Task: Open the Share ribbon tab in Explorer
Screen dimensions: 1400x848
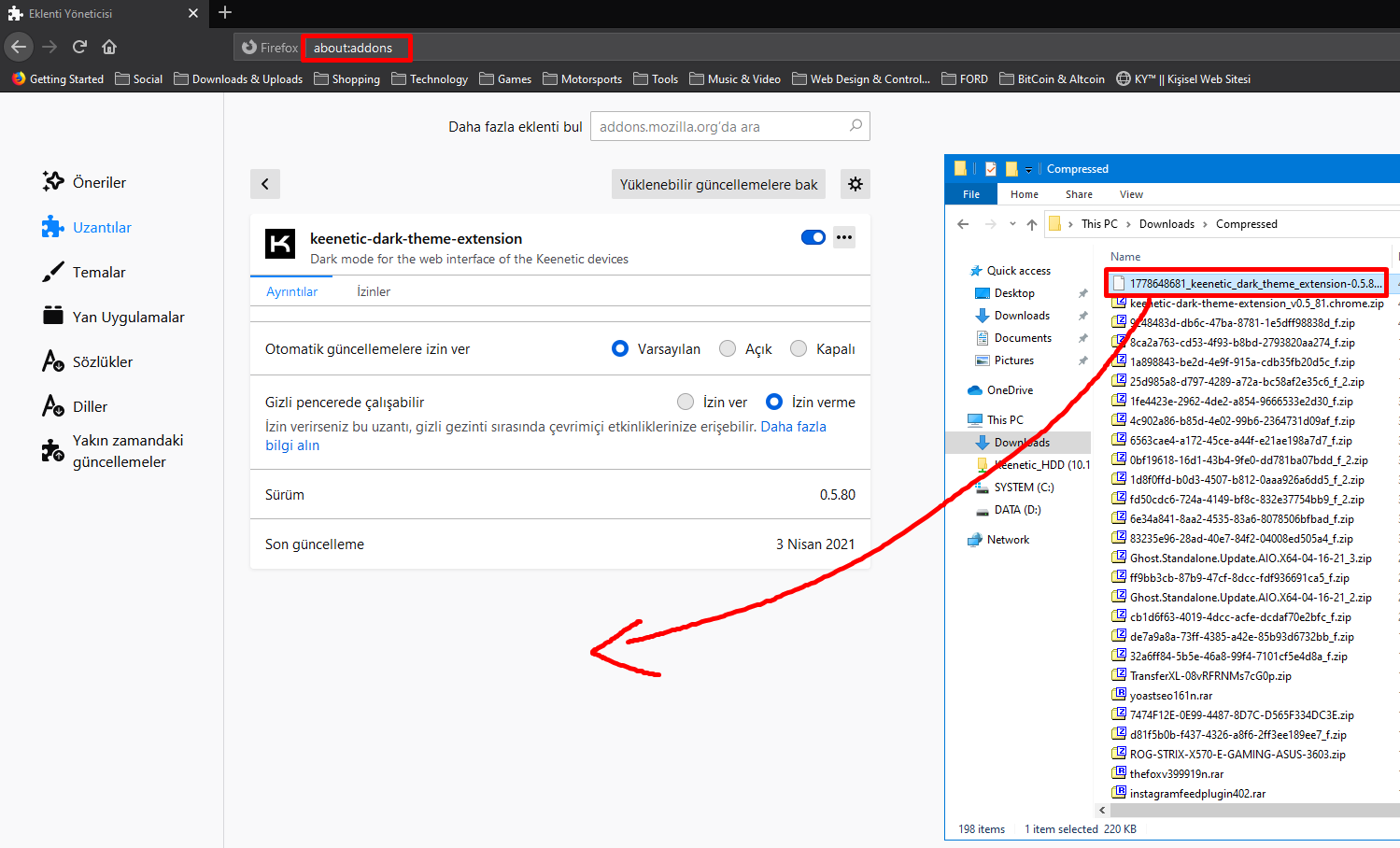Action: [1079, 194]
